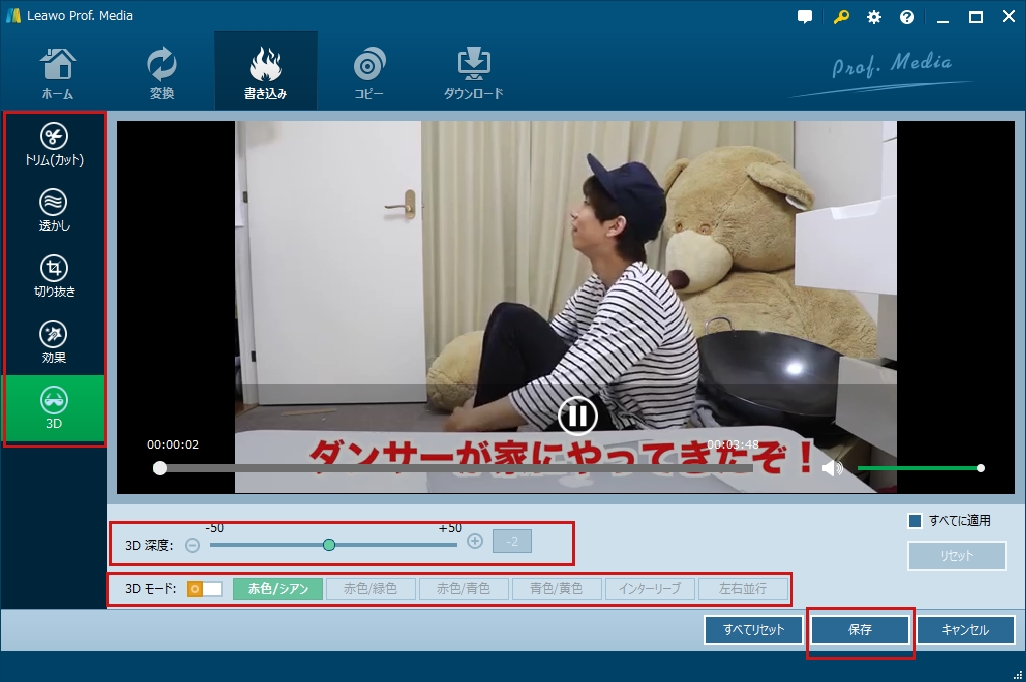Screen dimensions: 1026x682
Task: Open the feedback chat bubble icon
Action: tap(805, 17)
